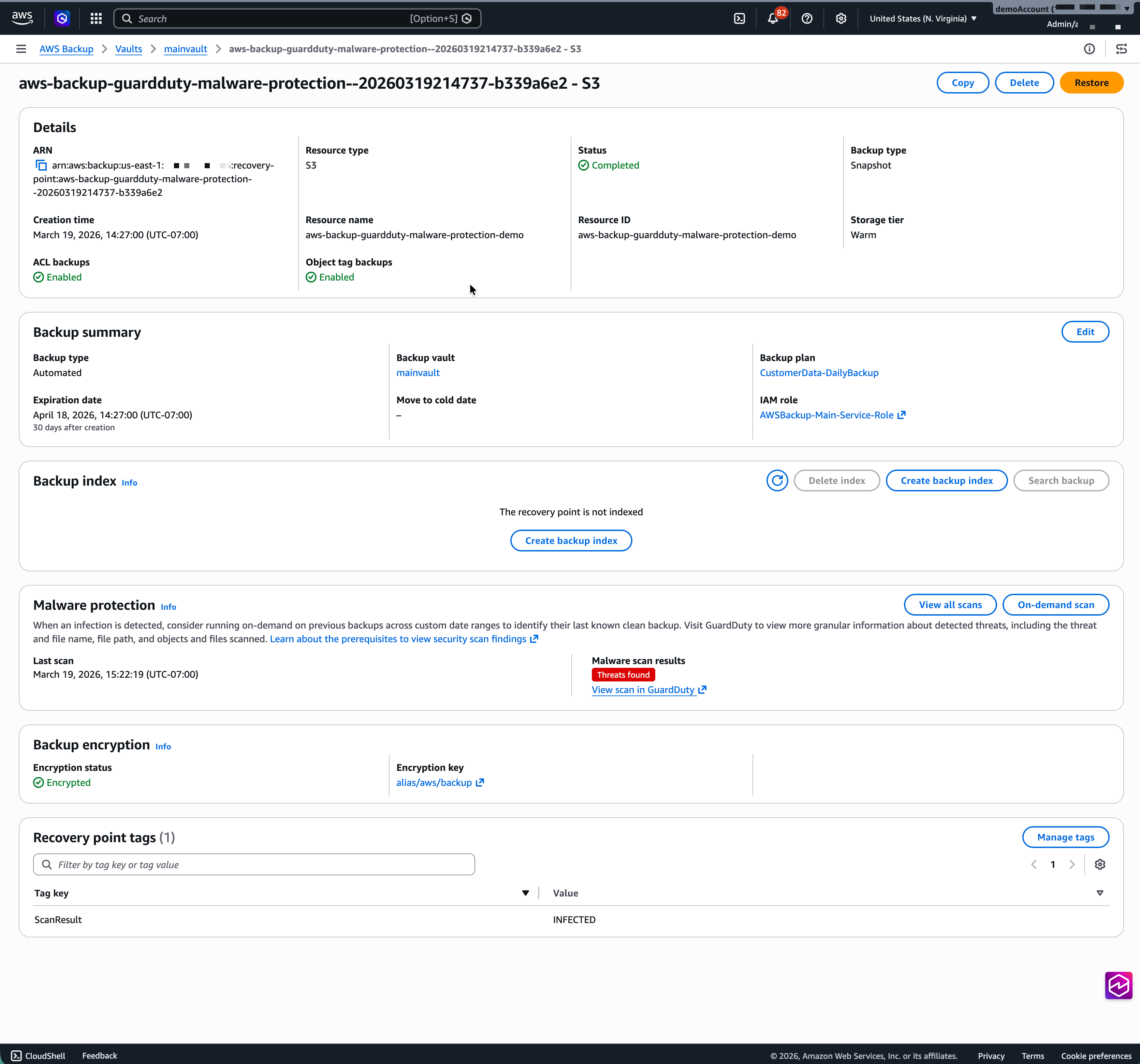The width and height of the screenshot is (1140, 1064).
Task: Click the Delete button
Action: pos(1024,83)
